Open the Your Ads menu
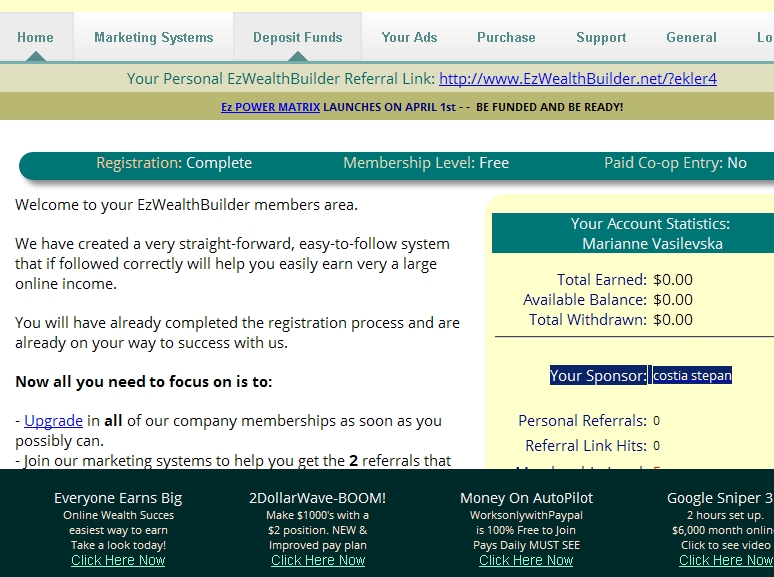774x577 pixels. (409, 38)
